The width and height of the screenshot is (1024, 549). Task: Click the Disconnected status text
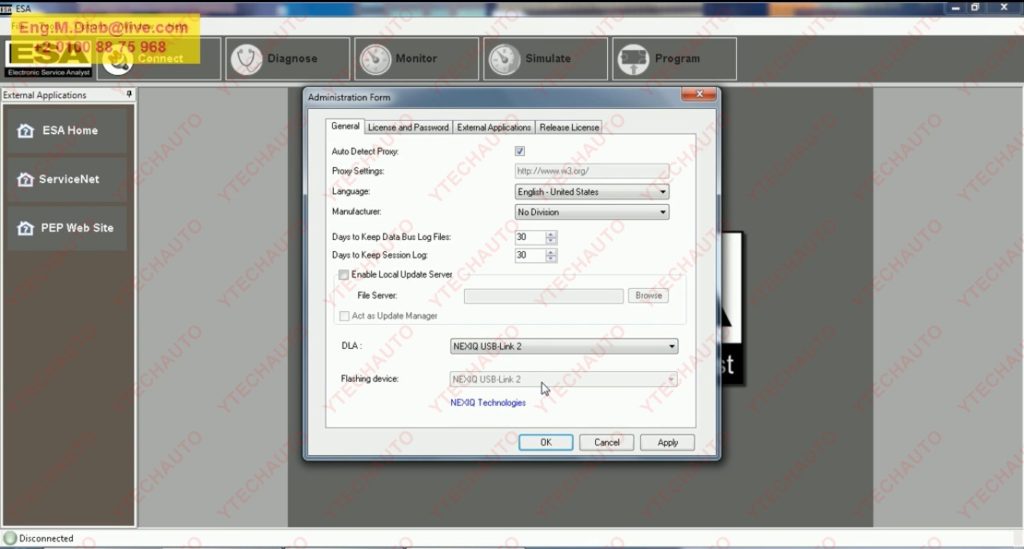coord(46,539)
